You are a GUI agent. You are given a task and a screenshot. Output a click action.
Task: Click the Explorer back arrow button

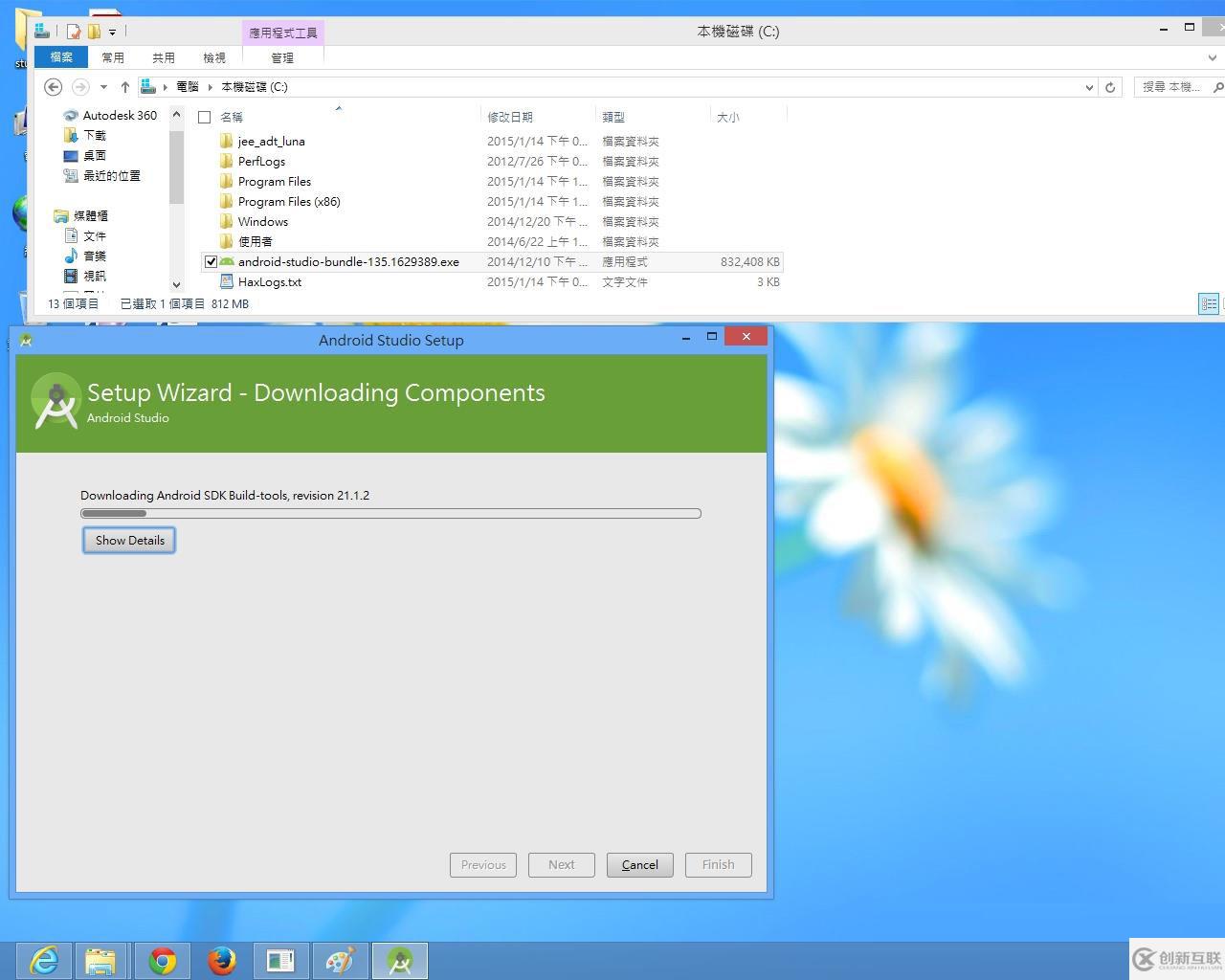54,87
